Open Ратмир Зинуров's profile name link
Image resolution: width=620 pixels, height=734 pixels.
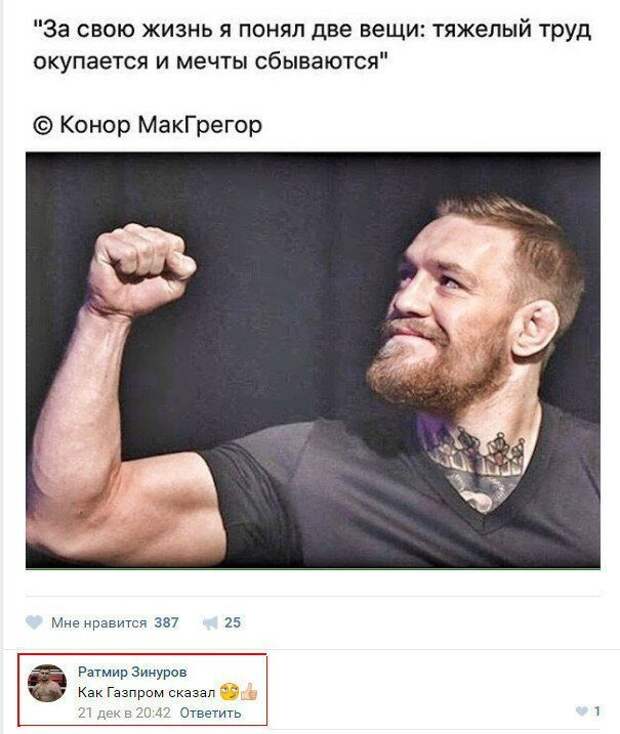(132, 672)
